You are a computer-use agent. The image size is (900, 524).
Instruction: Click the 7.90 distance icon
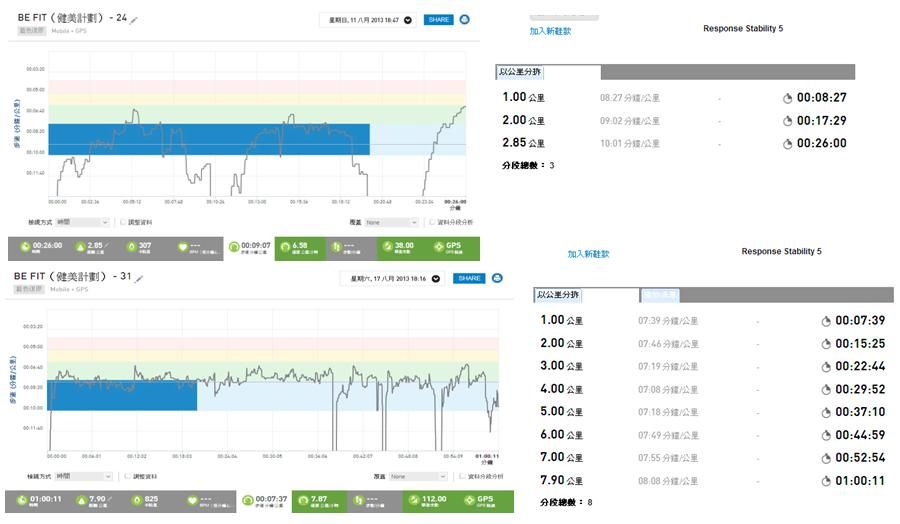82,500
